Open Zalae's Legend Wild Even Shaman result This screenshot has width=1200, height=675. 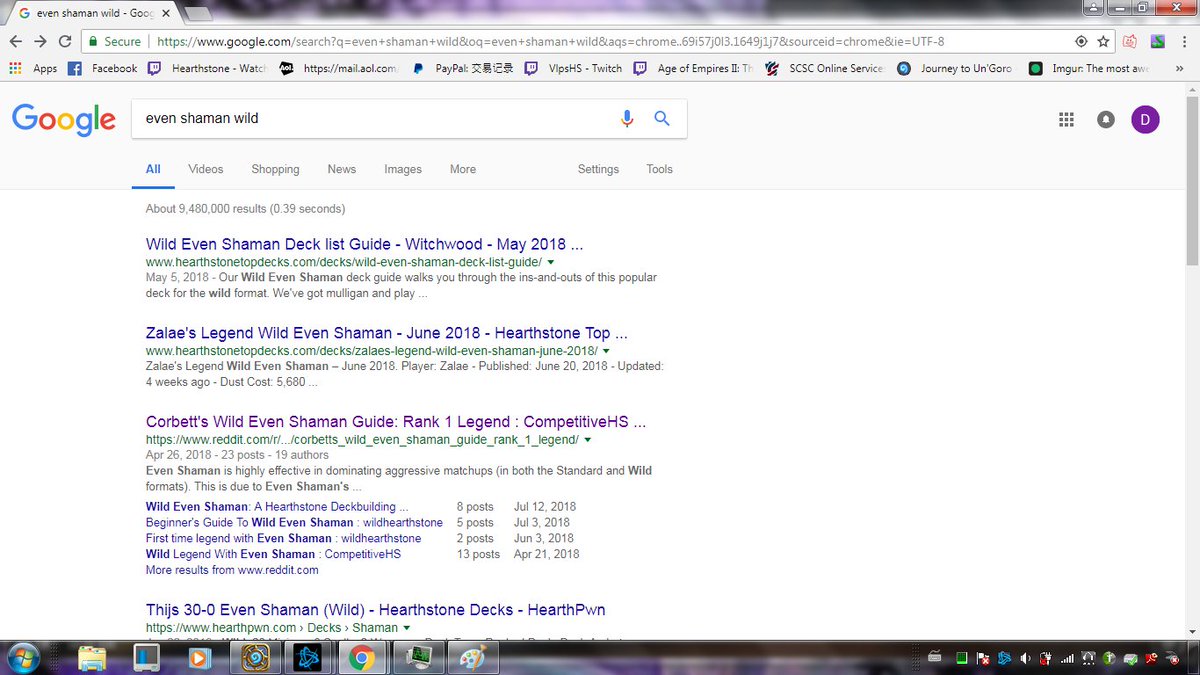(x=386, y=333)
